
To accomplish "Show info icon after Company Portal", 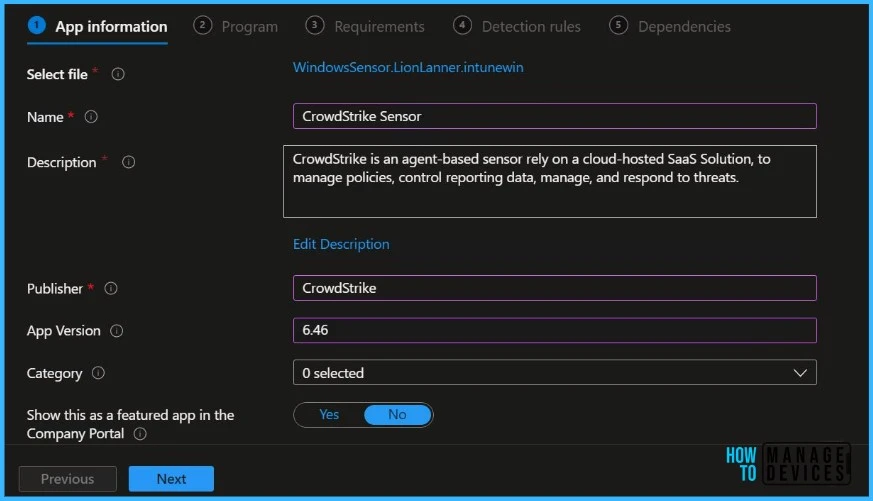I will tap(140, 434).
